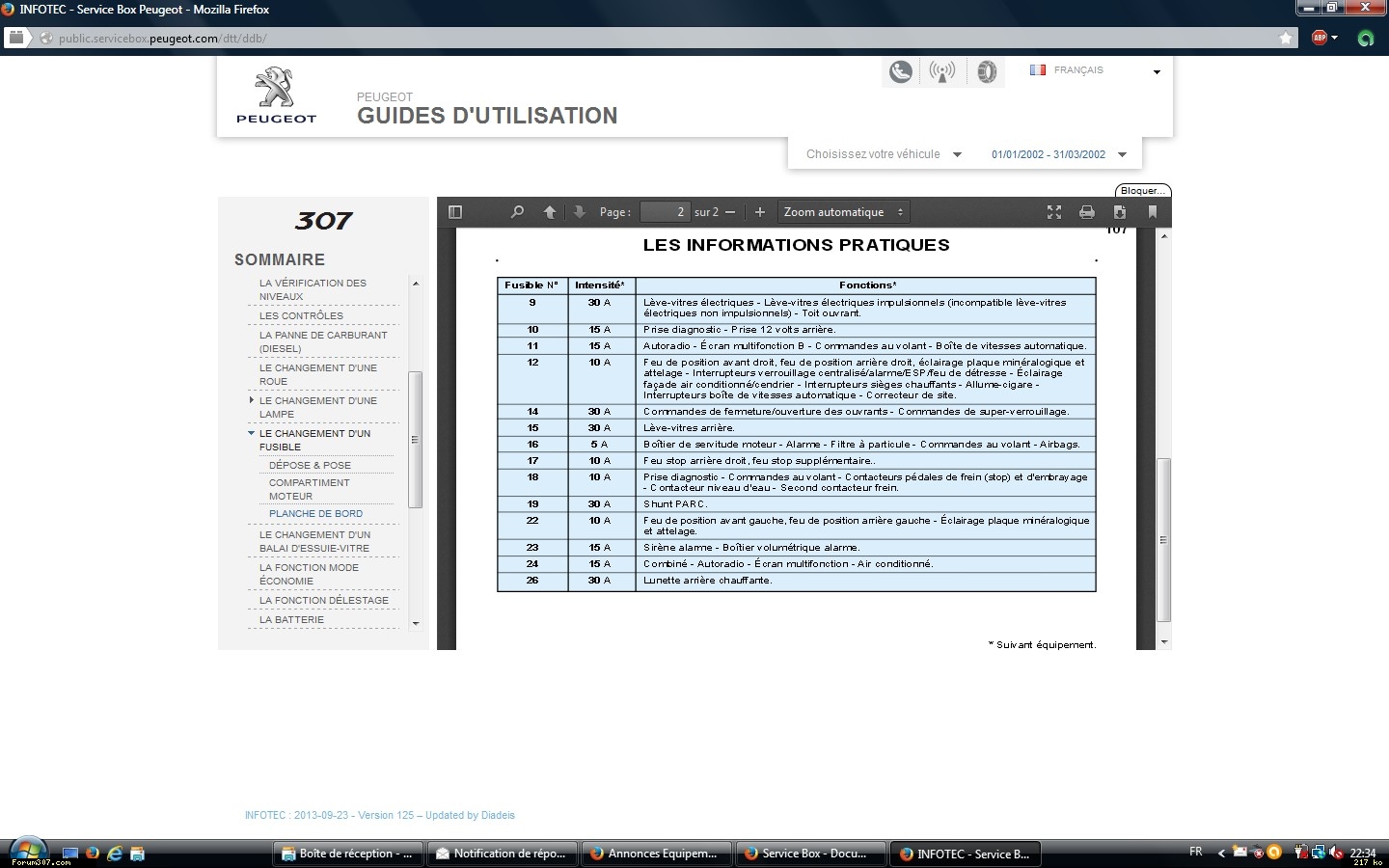Image resolution: width=1389 pixels, height=868 pixels.
Task: Expand LE CHANGEMENT D'UNE LAMPE section
Action: pos(252,400)
